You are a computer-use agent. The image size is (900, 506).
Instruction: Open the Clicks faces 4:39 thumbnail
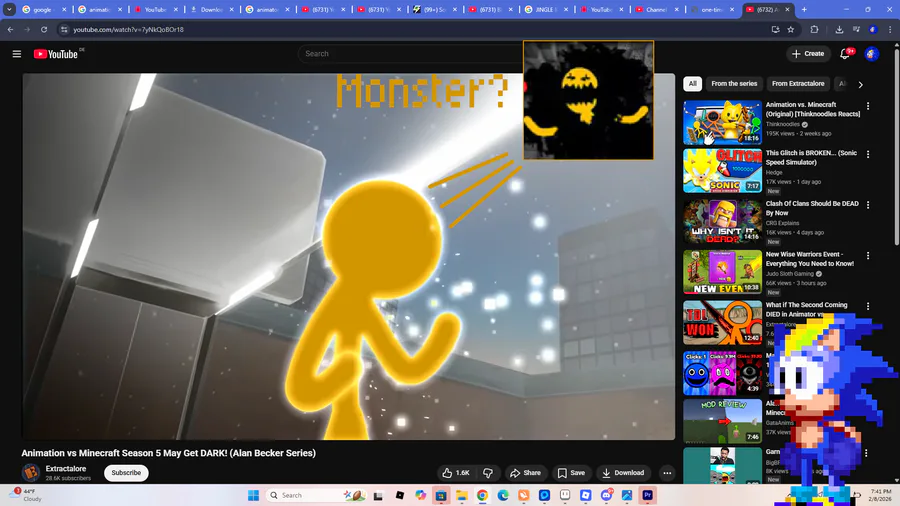722,373
